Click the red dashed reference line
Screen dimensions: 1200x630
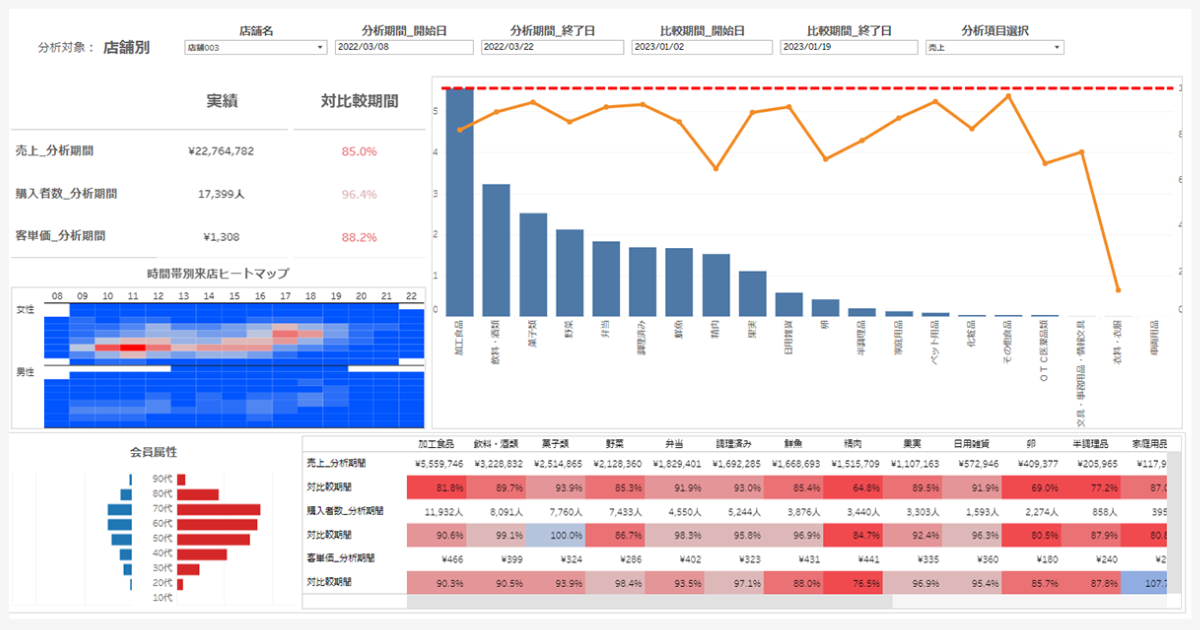click(800, 89)
